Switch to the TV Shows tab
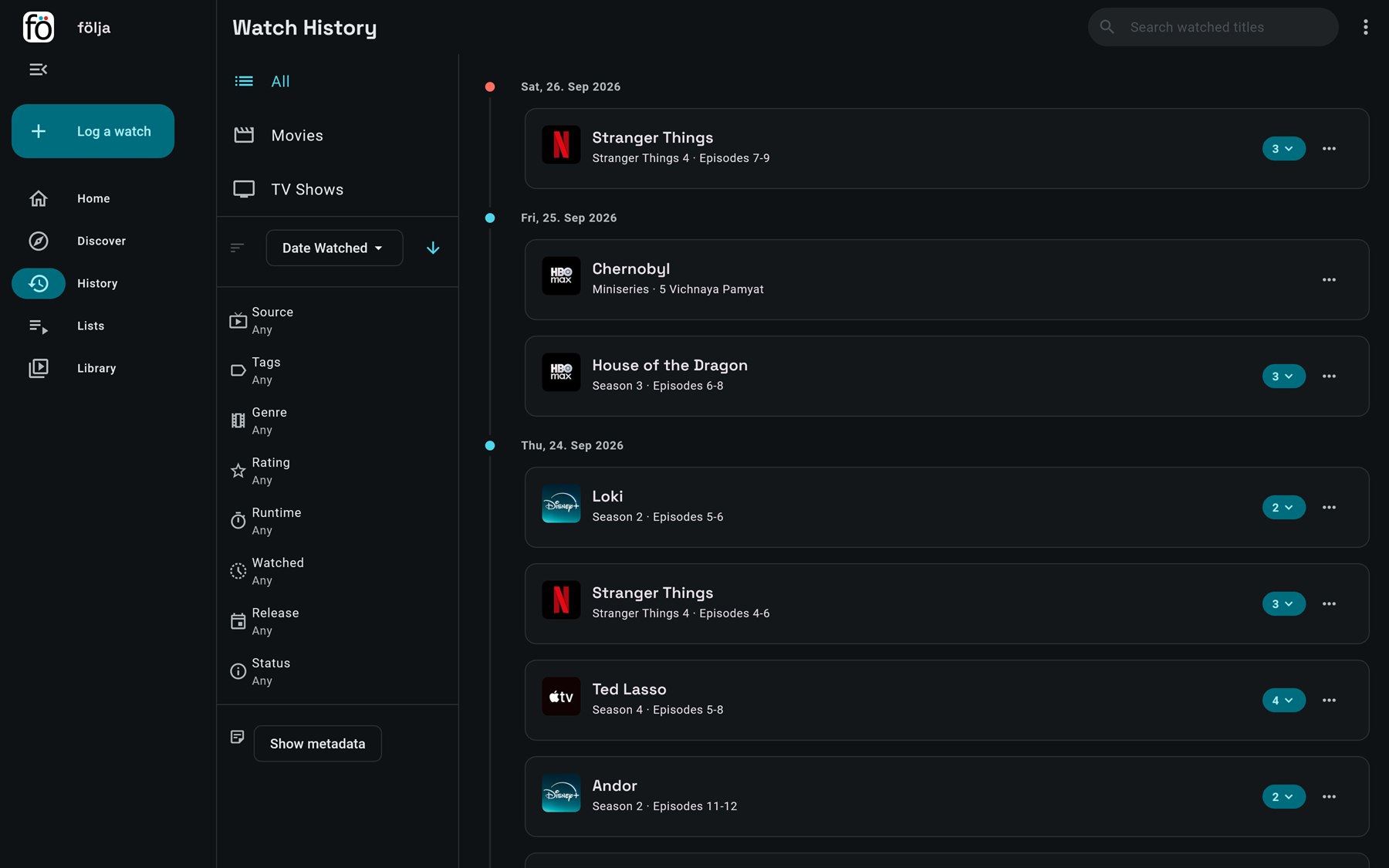Screen dimensions: 1389x868 pyautogui.click(x=337, y=189)
